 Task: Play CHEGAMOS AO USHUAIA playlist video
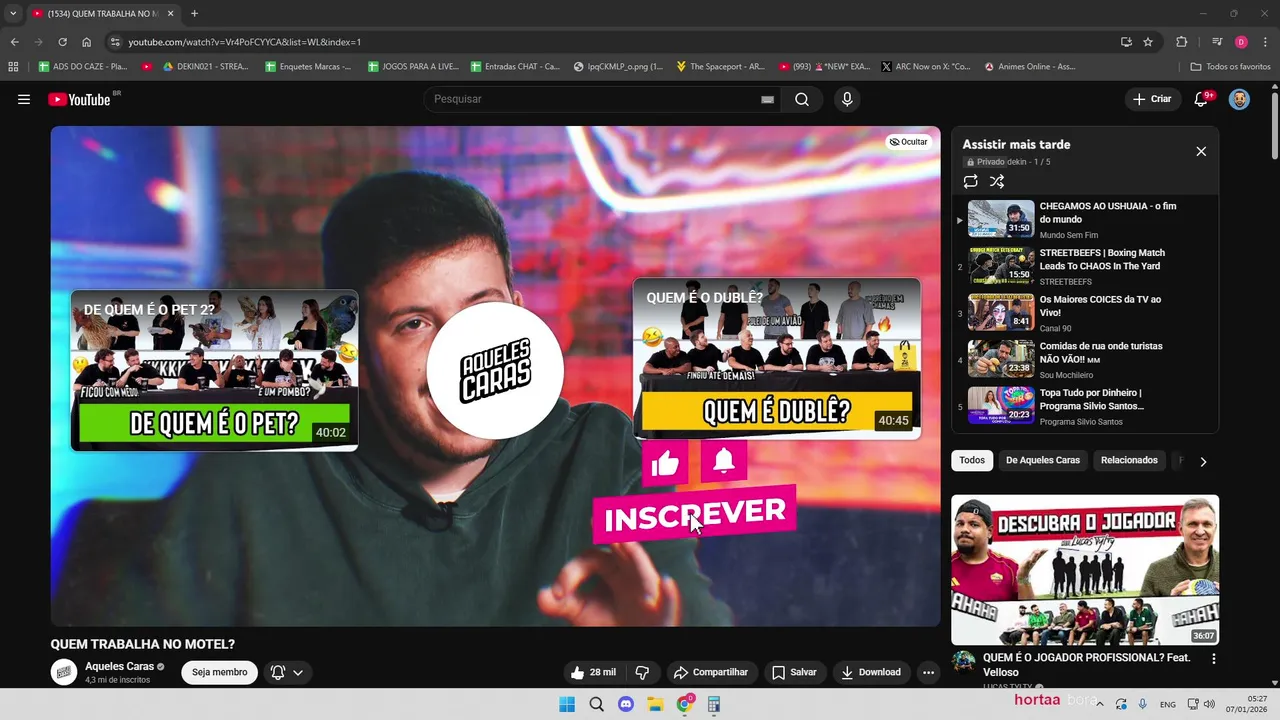(1085, 219)
